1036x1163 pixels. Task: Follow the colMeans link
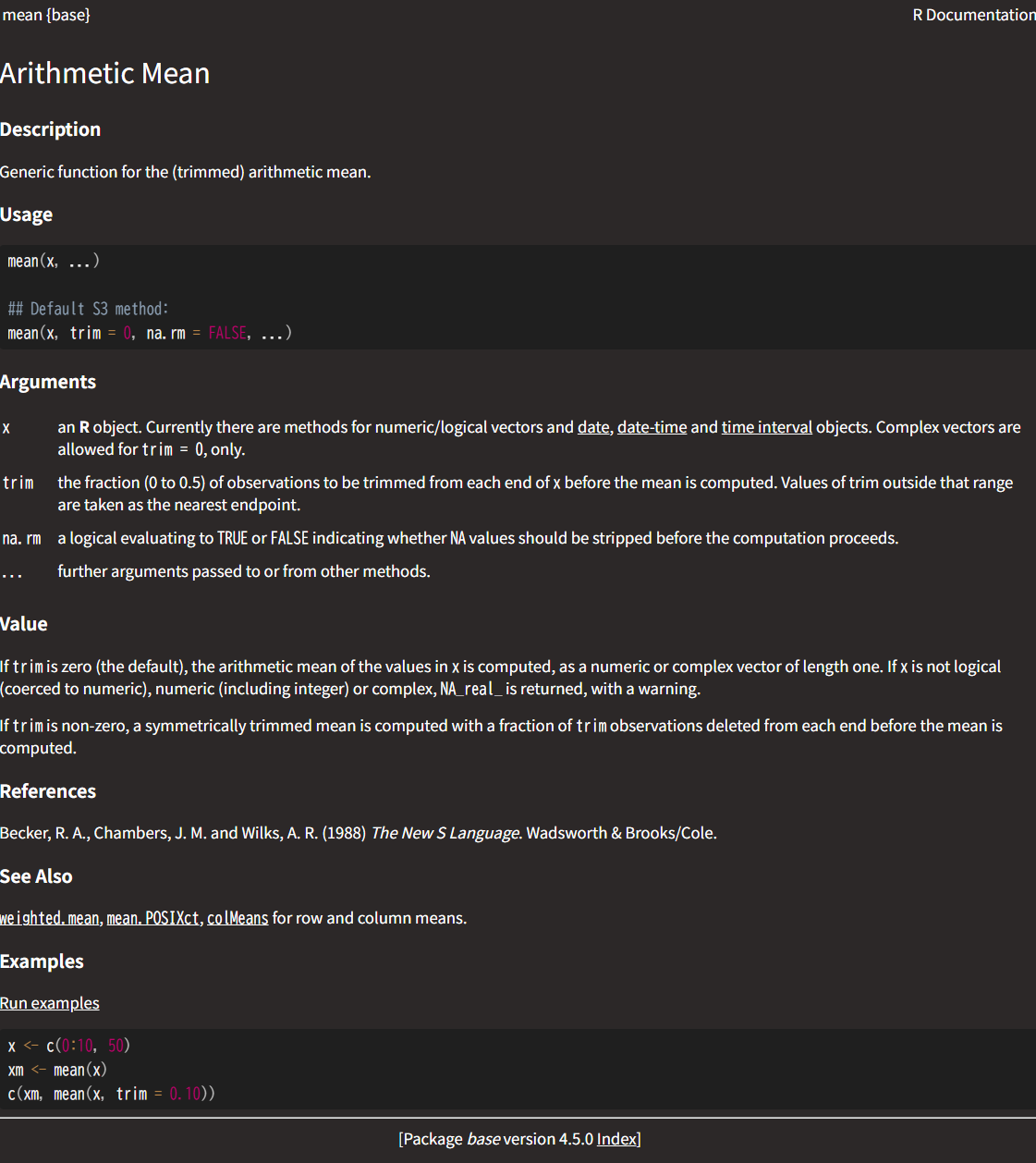tap(238, 918)
